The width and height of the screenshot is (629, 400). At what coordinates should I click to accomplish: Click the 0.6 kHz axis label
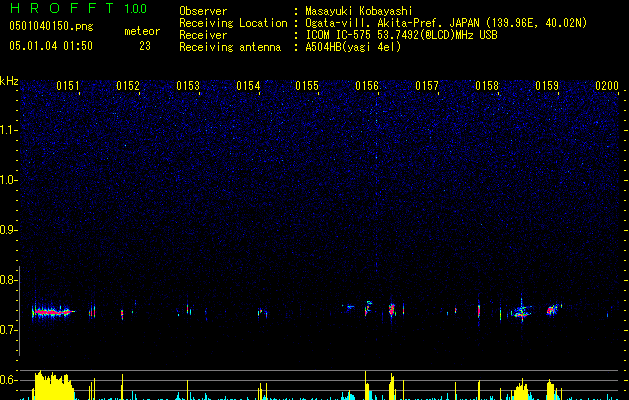pos(8,380)
